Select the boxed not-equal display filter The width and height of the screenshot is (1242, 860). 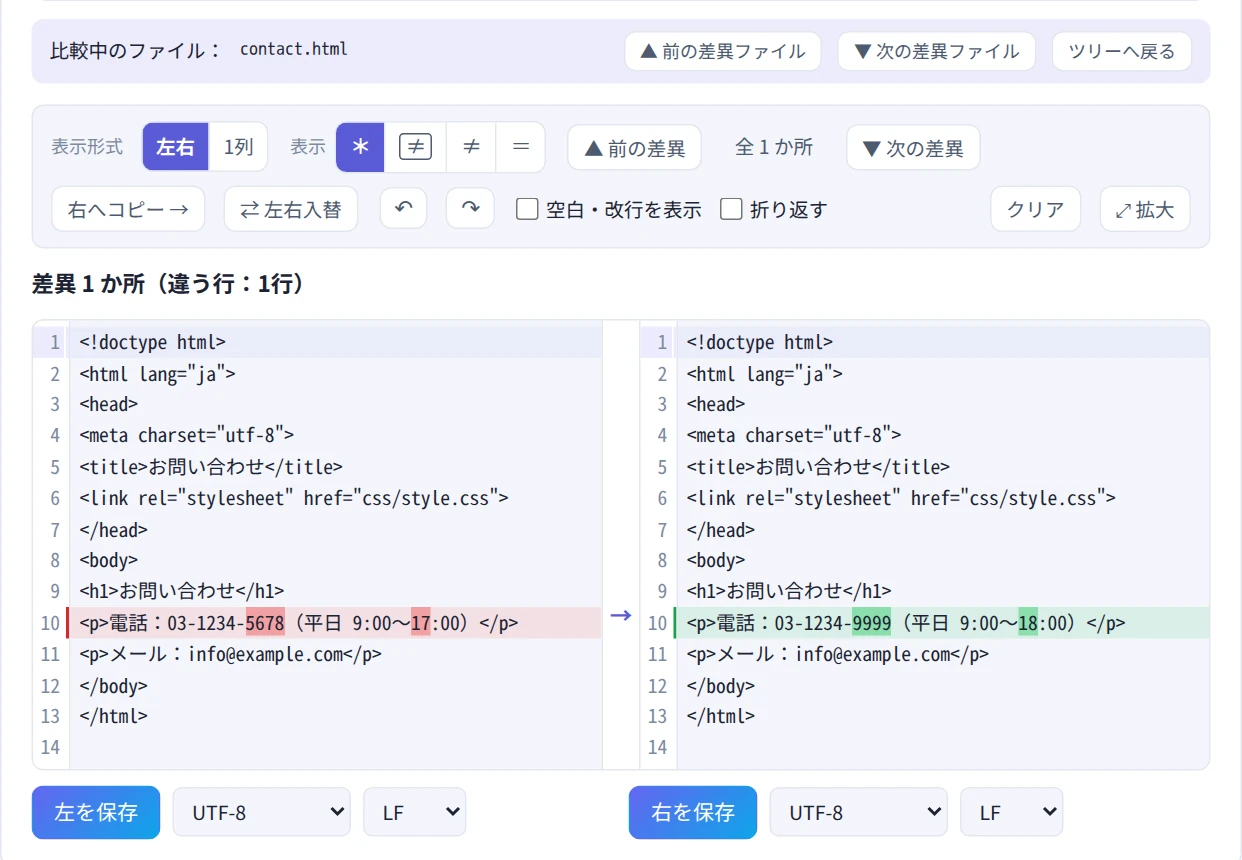[415, 147]
